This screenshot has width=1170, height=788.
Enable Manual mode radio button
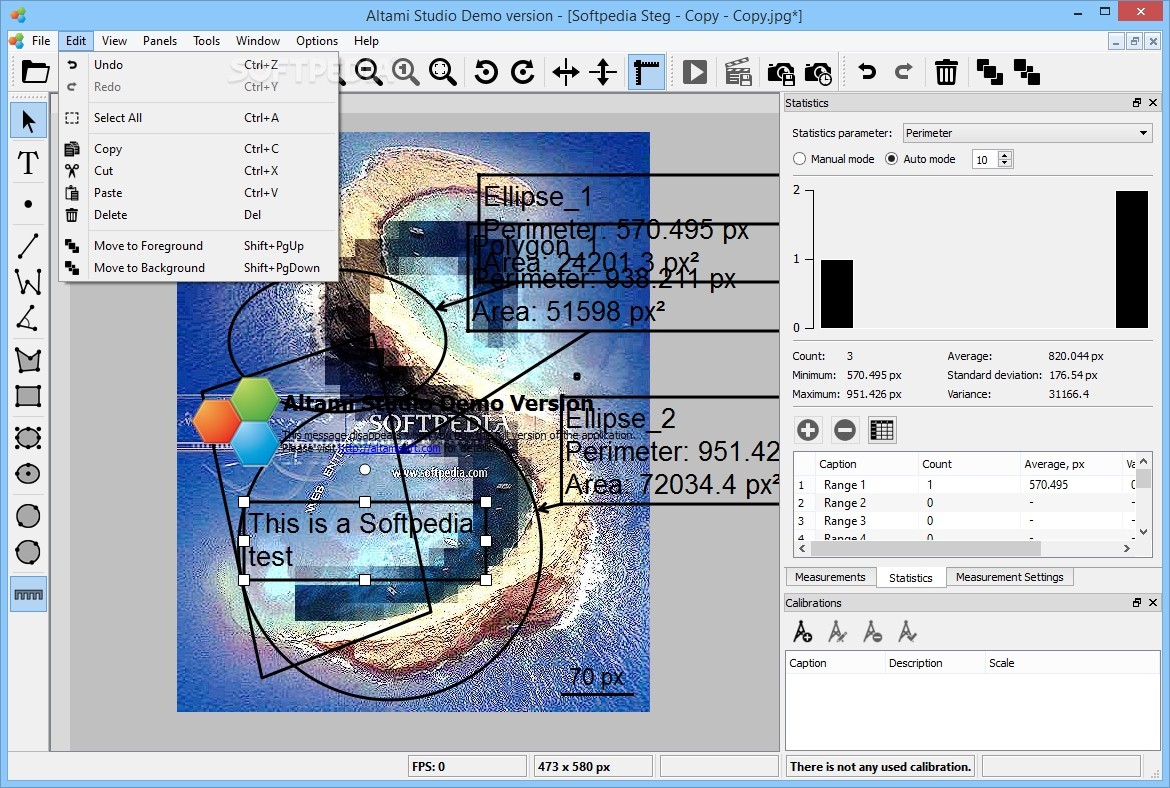pos(800,159)
